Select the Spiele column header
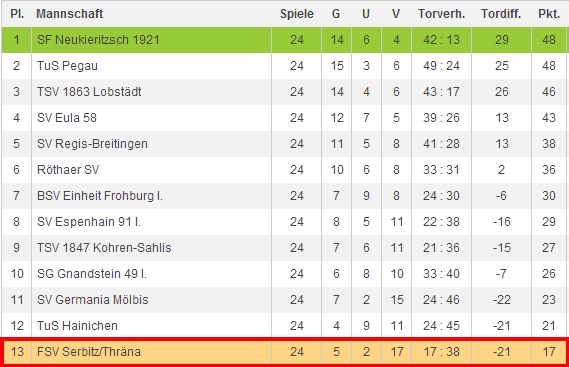Image resolution: width=569 pixels, height=367 pixels. [296, 14]
